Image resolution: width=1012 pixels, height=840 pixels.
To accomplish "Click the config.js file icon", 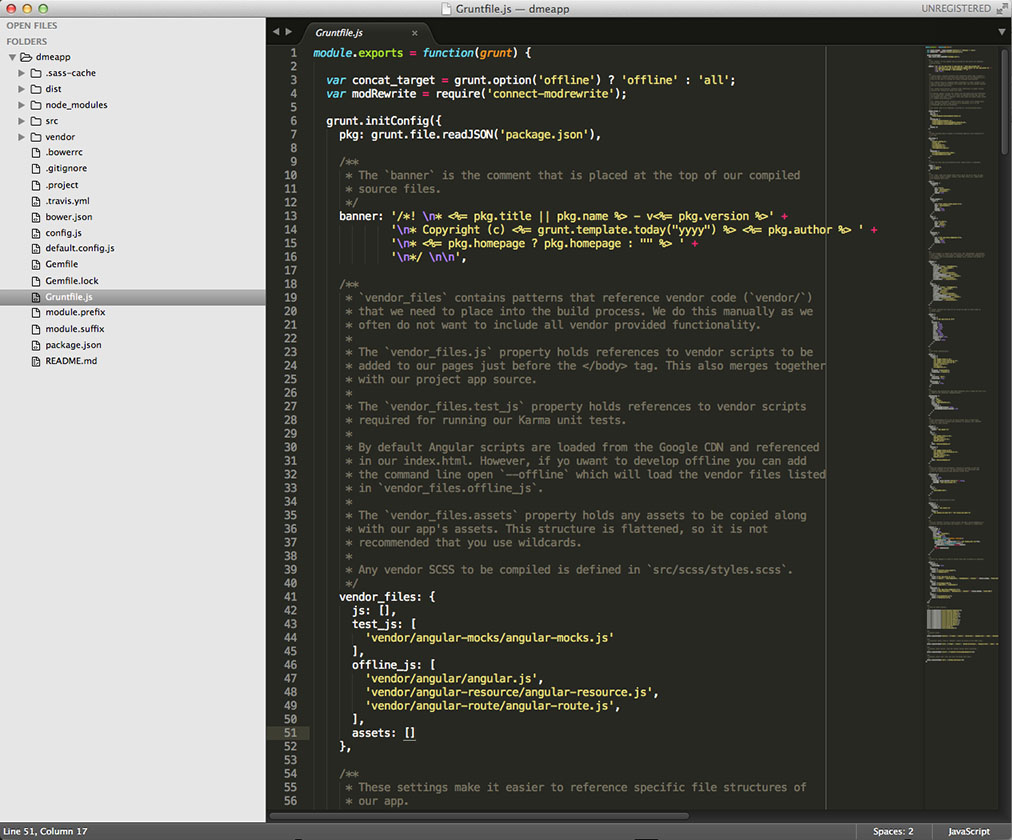I will (36, 233).
